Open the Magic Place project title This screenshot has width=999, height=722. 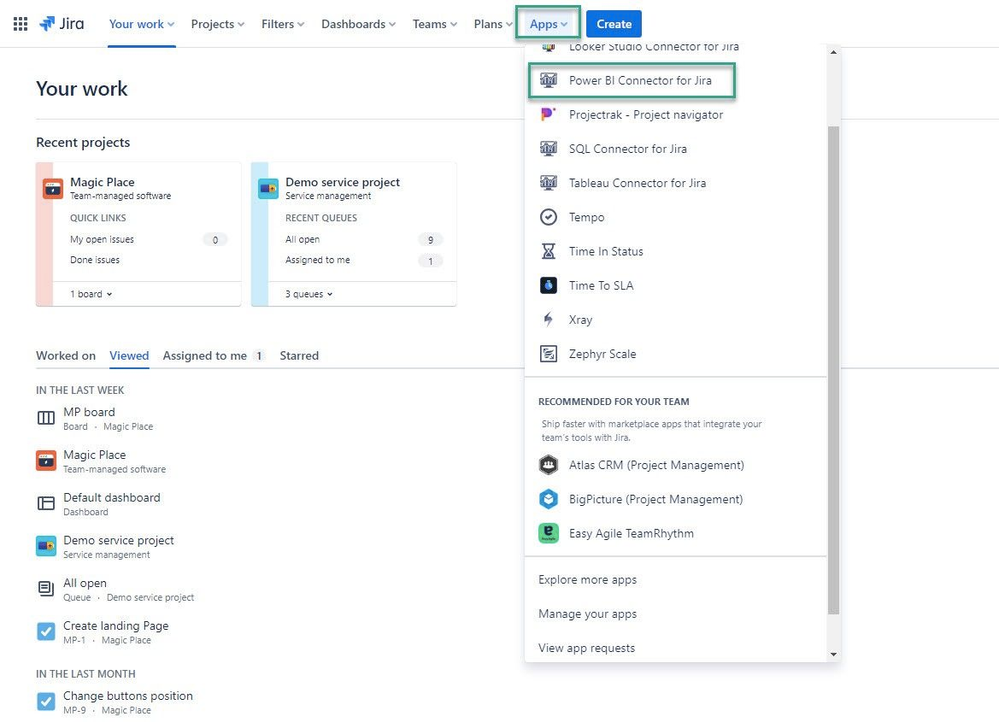(x=102, y=182)
